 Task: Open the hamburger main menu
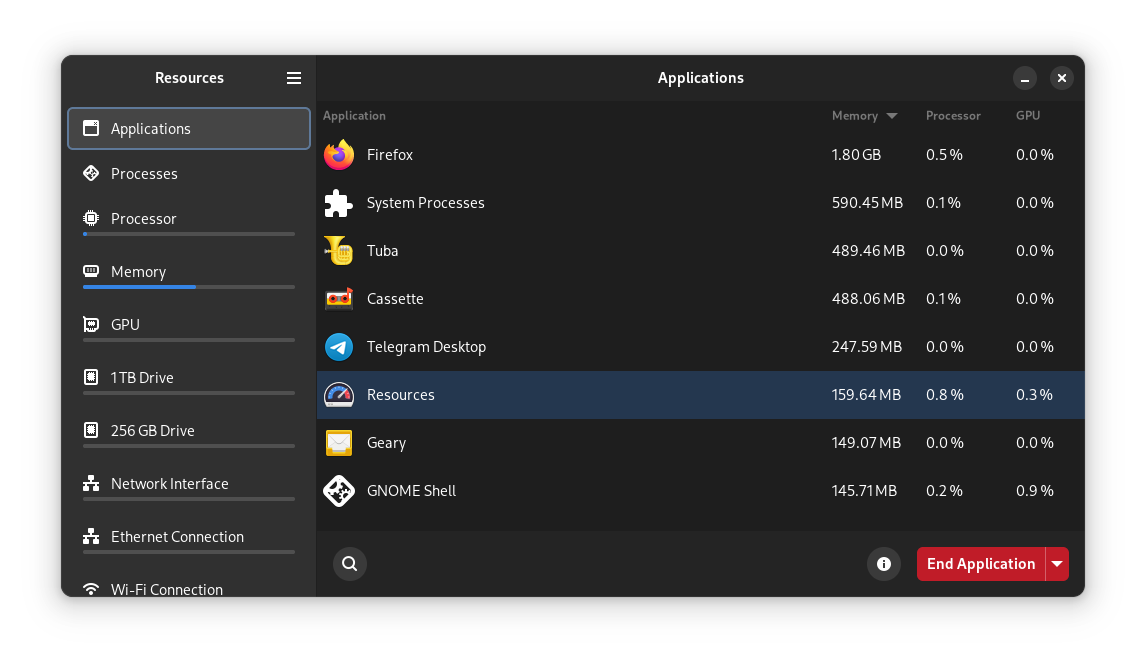coord(294,78)
